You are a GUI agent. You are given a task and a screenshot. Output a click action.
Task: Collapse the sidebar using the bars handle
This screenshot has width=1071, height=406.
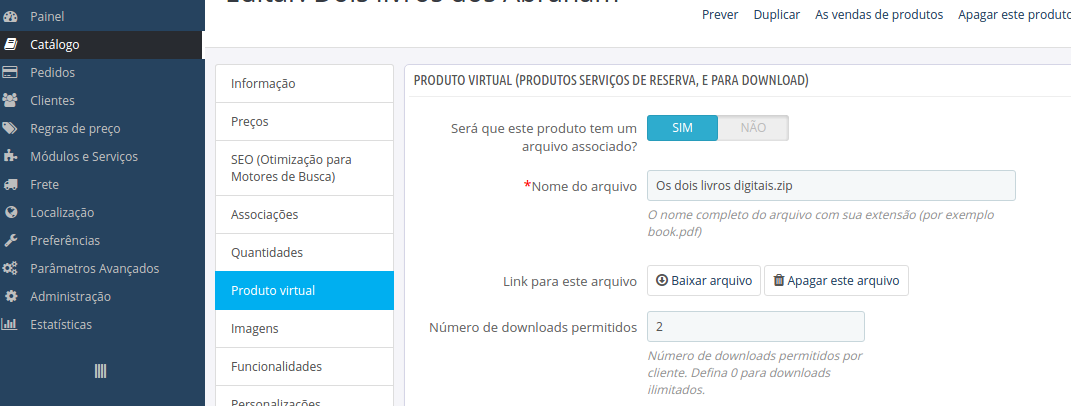[100, 371]
